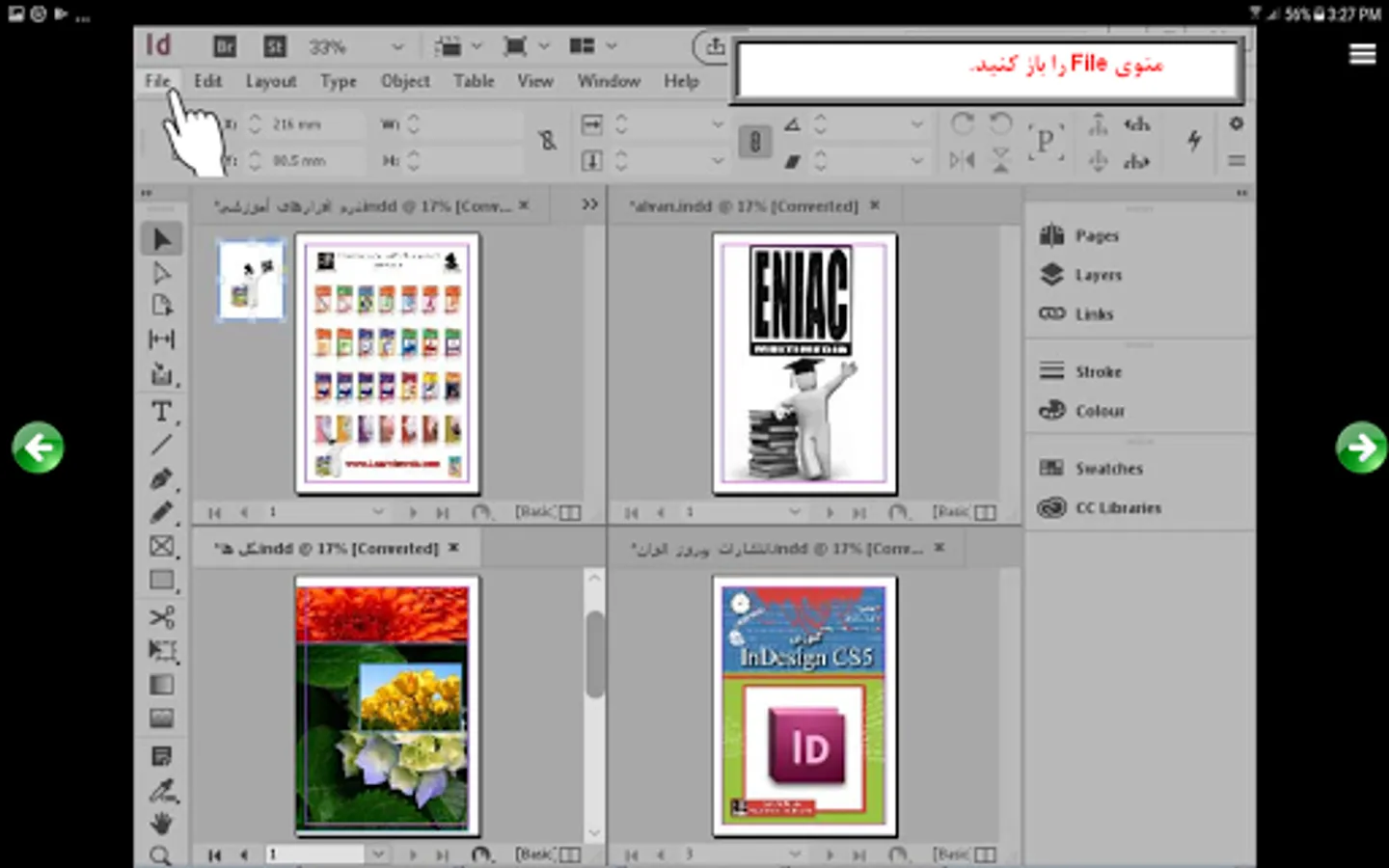Select the Zoom magnifier tool
1389x868 pixels.
coord(161,854)
